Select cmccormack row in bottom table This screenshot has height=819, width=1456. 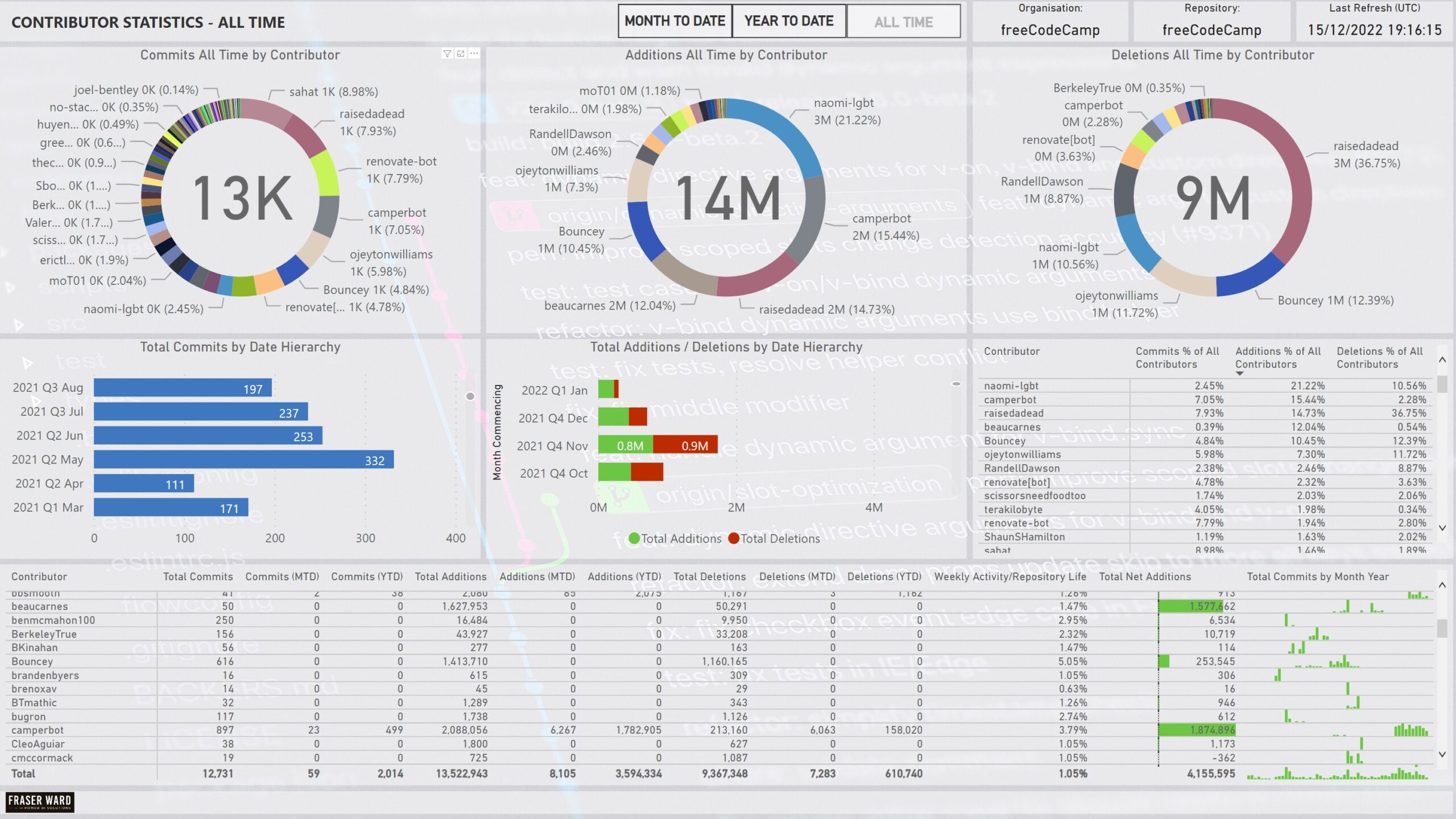click(719, 758)
